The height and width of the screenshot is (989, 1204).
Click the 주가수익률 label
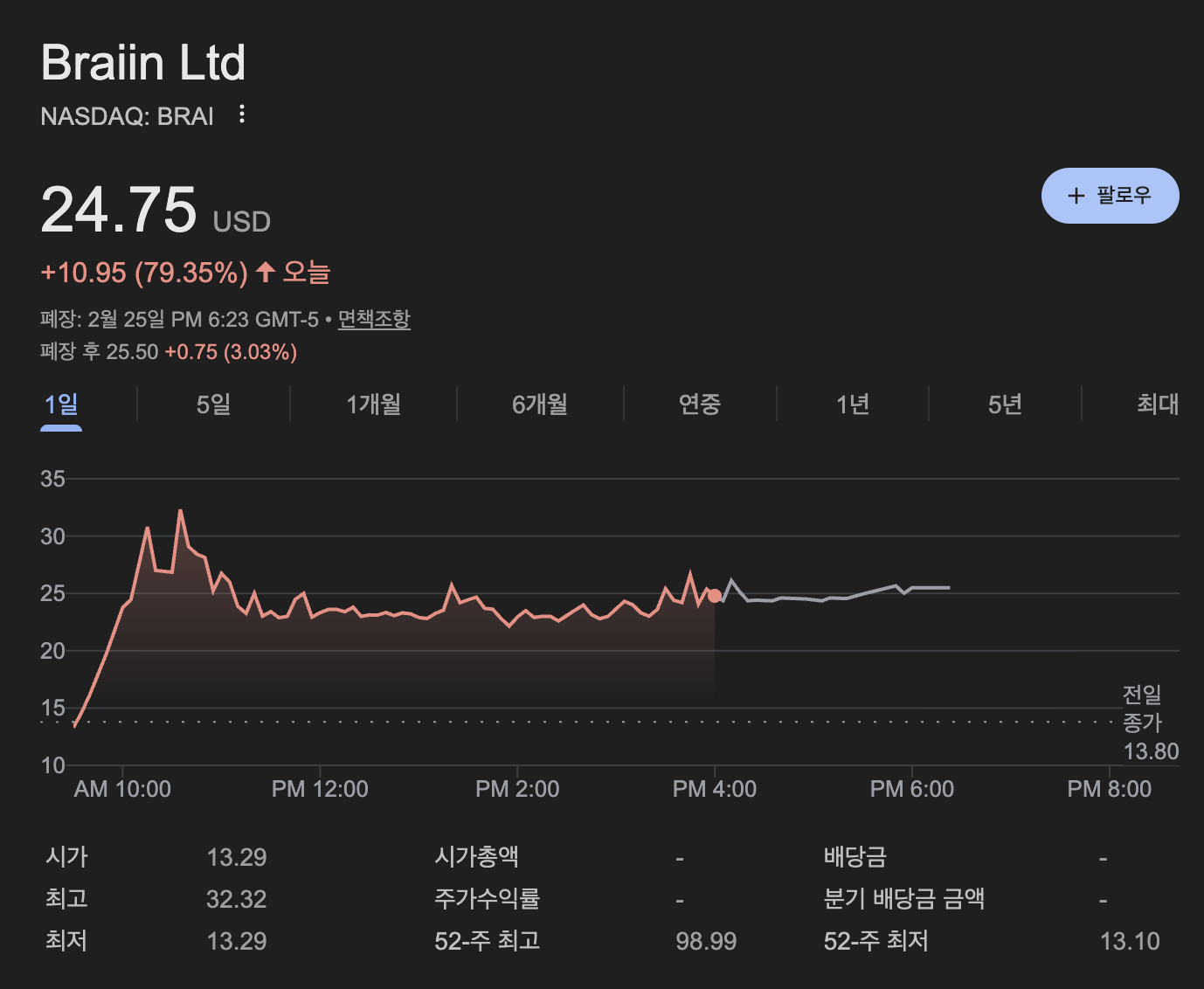point(488,898)
